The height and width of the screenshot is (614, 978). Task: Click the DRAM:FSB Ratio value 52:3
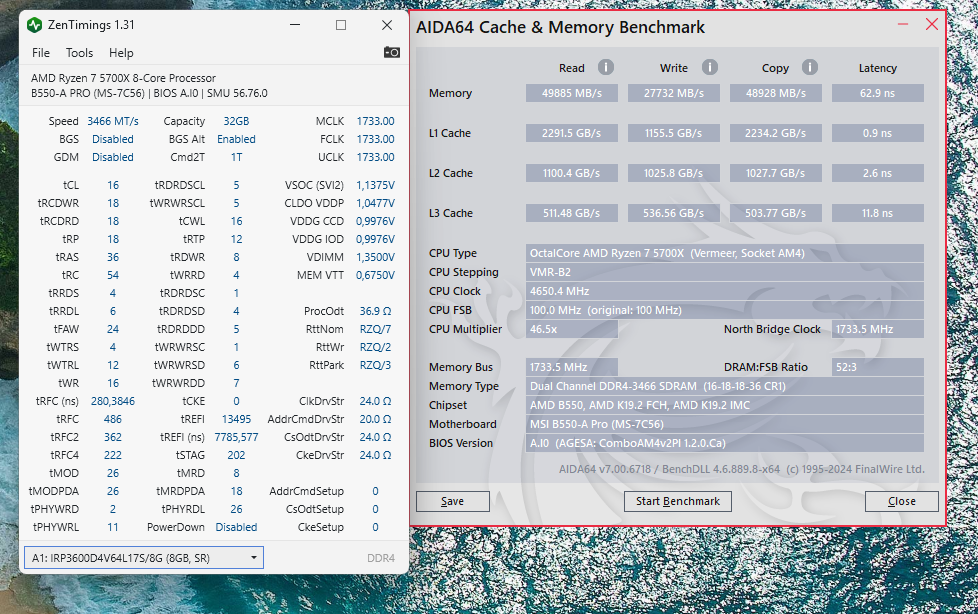(x=878, y=367)
